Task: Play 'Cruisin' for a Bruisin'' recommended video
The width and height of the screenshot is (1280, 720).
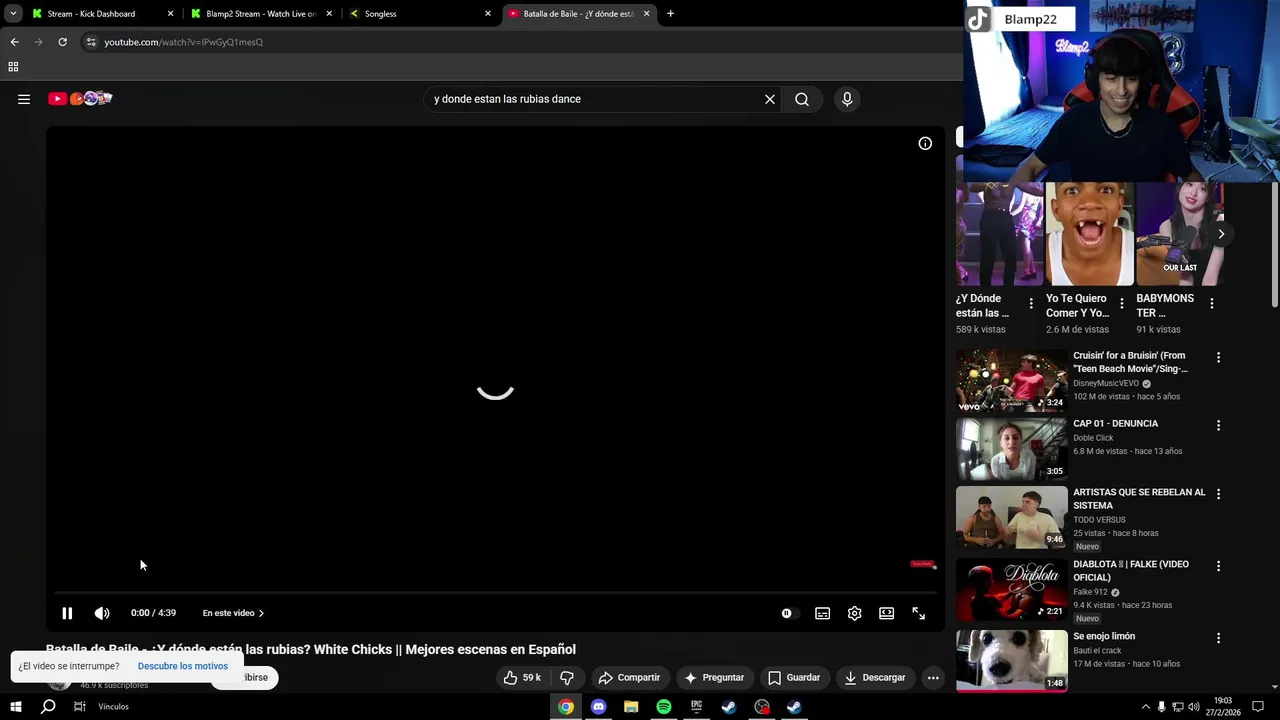Action: 1011,380
